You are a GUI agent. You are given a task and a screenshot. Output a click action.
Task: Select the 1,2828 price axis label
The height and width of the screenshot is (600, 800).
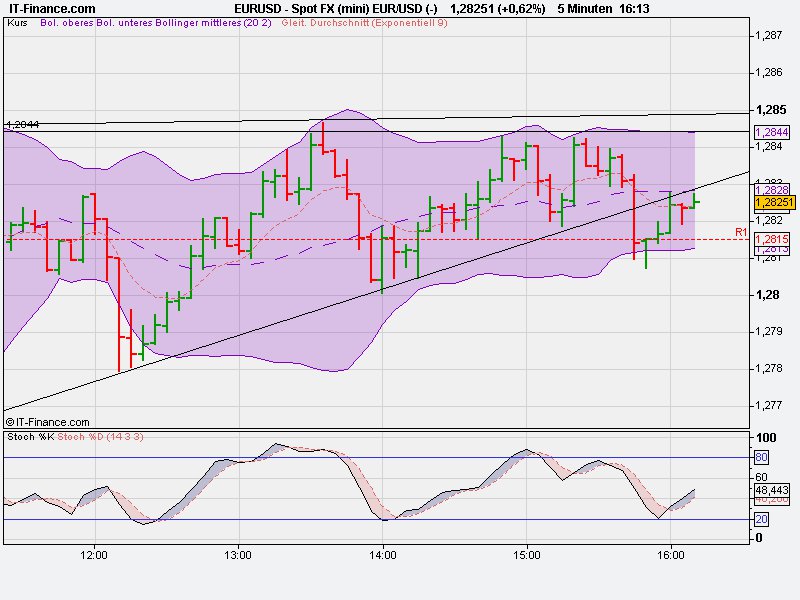click(771, 188)
